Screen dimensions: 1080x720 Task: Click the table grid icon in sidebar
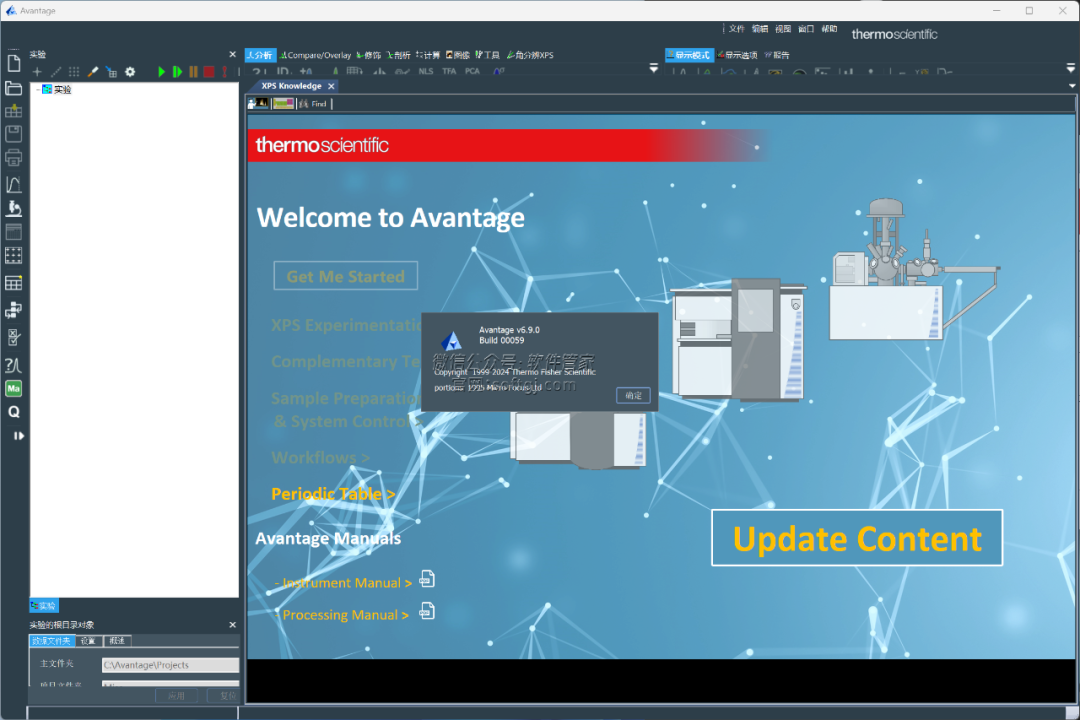click(14, 283)
